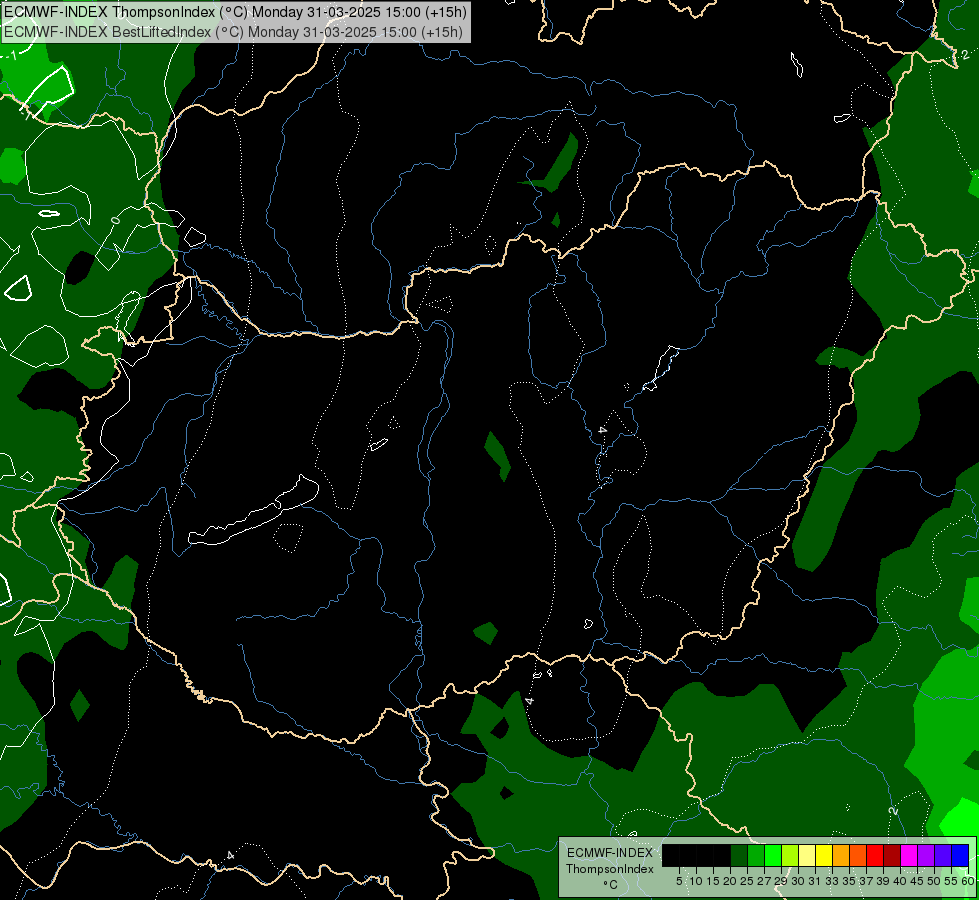Click the legend value '10'
The image size is (979, 900).
696,881
